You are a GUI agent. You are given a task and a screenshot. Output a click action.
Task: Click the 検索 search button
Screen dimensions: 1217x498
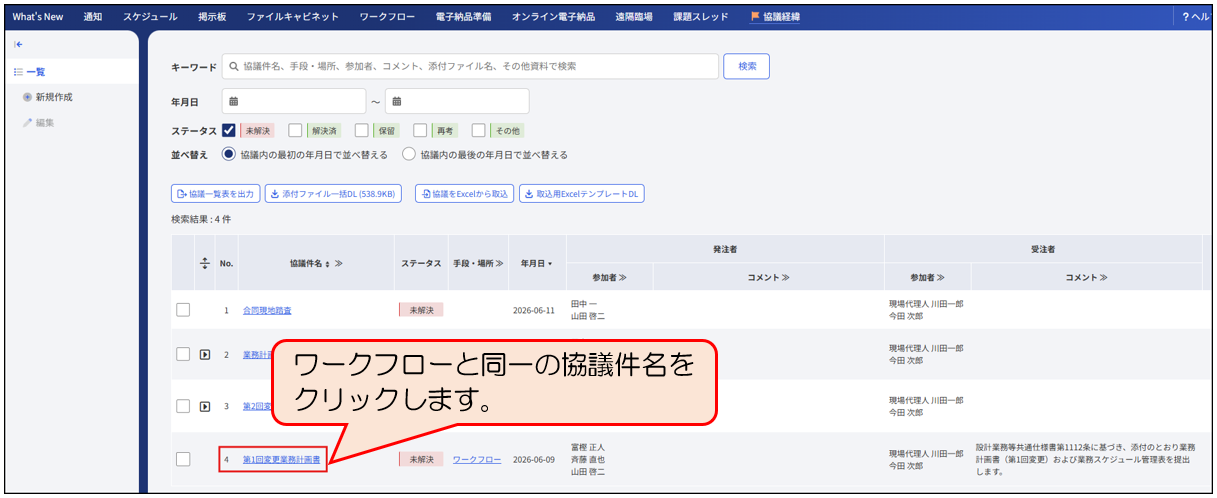pyautogui.click(x=747, y=66)
